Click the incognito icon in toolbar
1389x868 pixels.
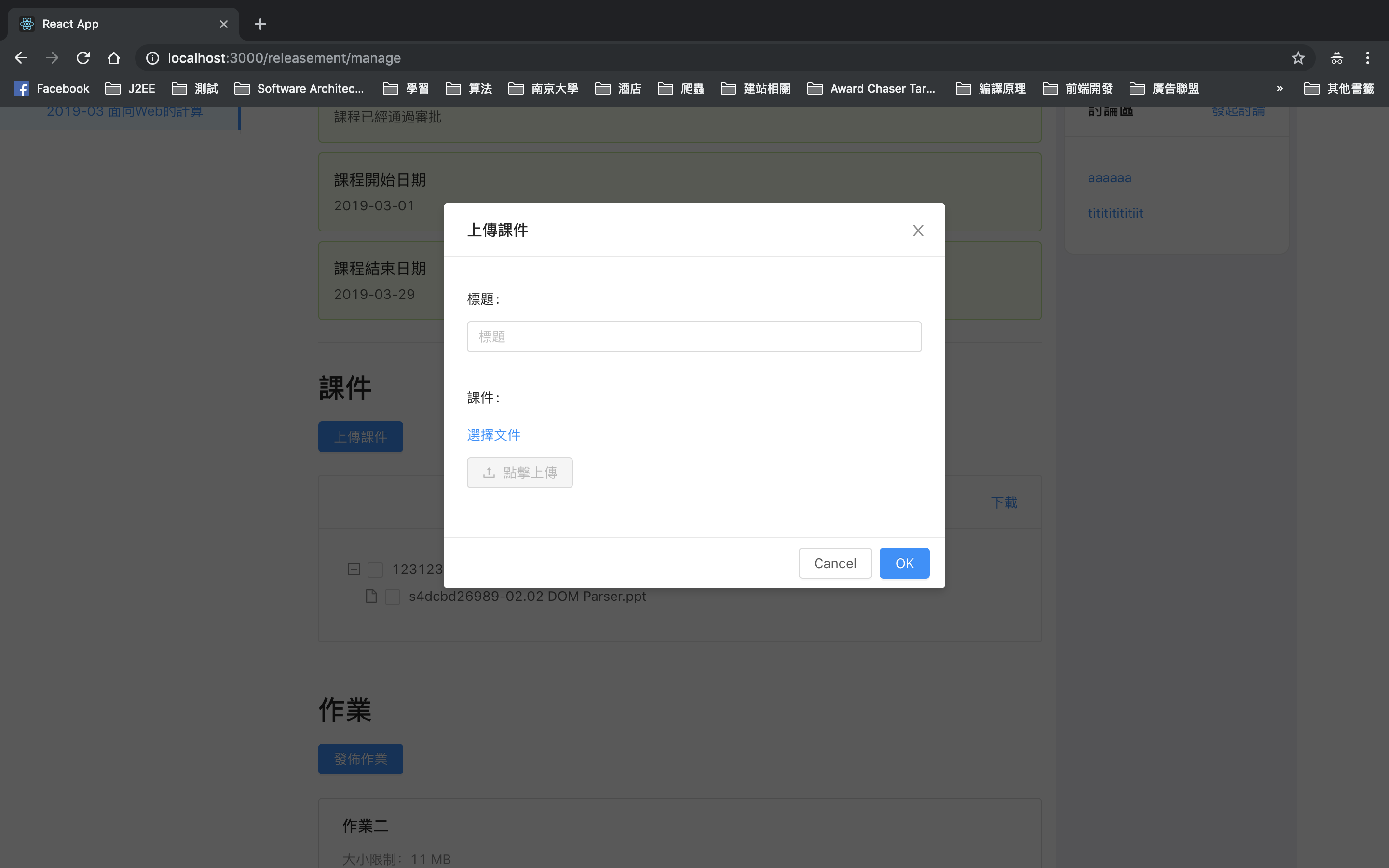point(1336,58)
